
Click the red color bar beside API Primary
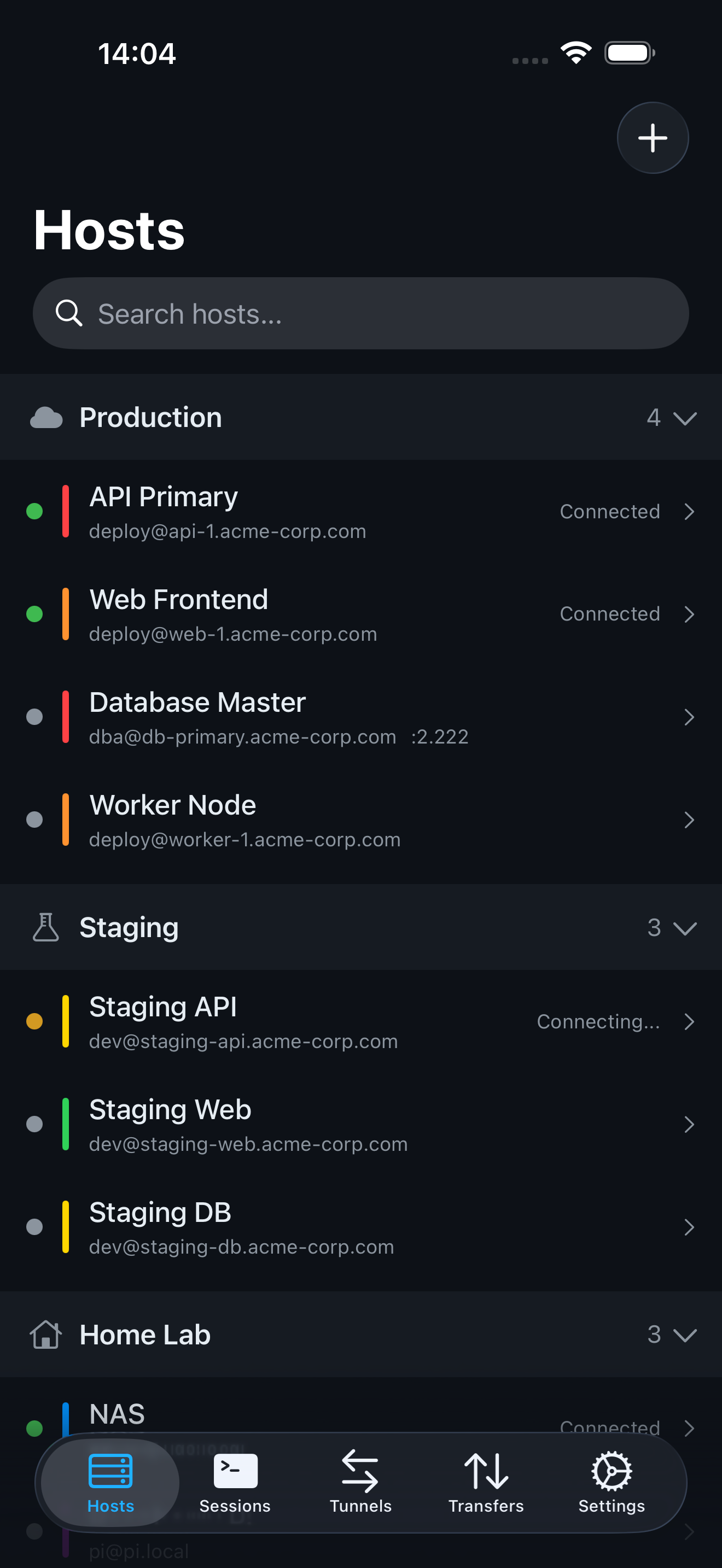(66, 511)
